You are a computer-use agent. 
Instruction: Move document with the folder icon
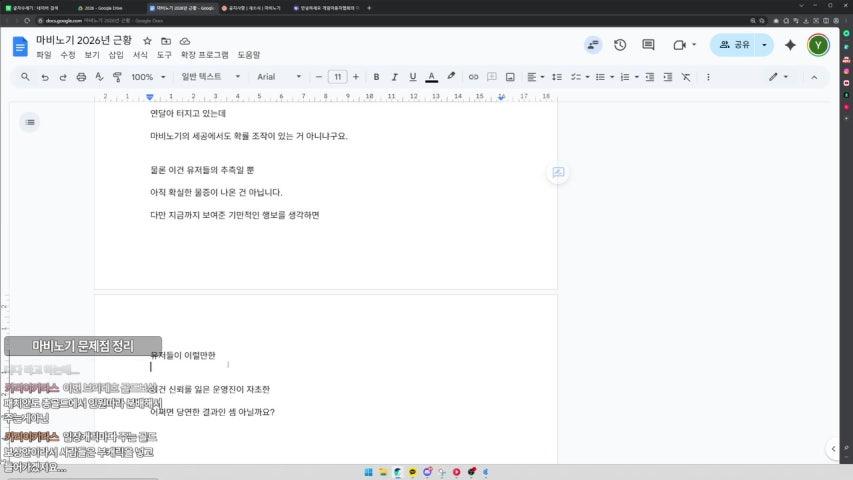click(166, 41)
